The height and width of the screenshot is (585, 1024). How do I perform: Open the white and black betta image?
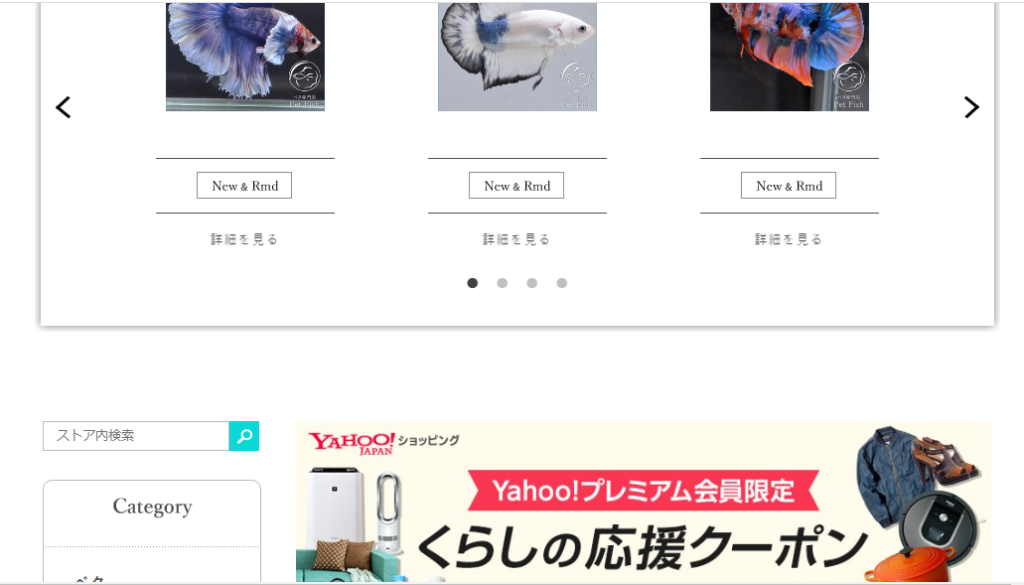point(517,57)
